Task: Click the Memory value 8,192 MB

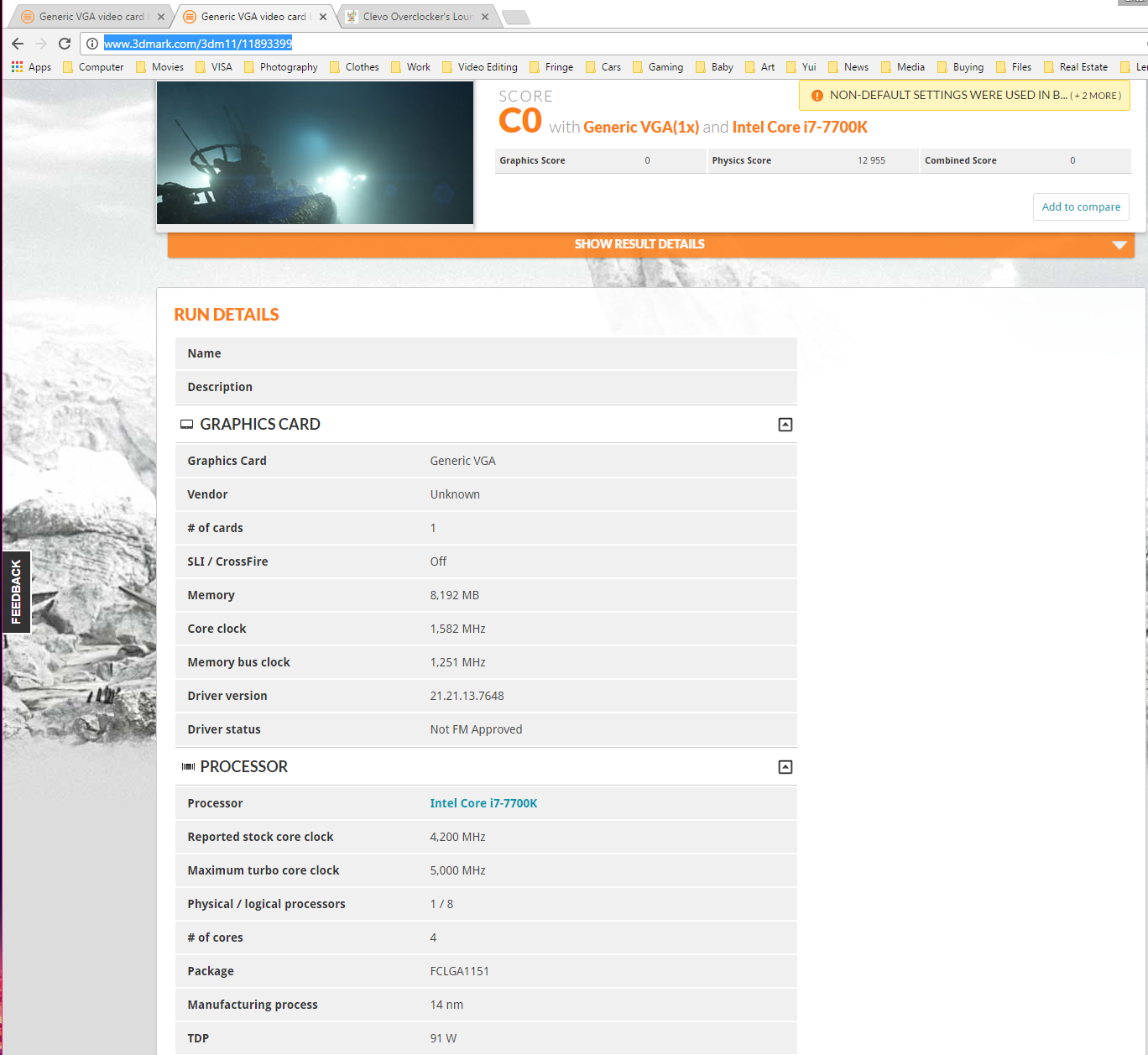Action: click(x=454, y=595)
